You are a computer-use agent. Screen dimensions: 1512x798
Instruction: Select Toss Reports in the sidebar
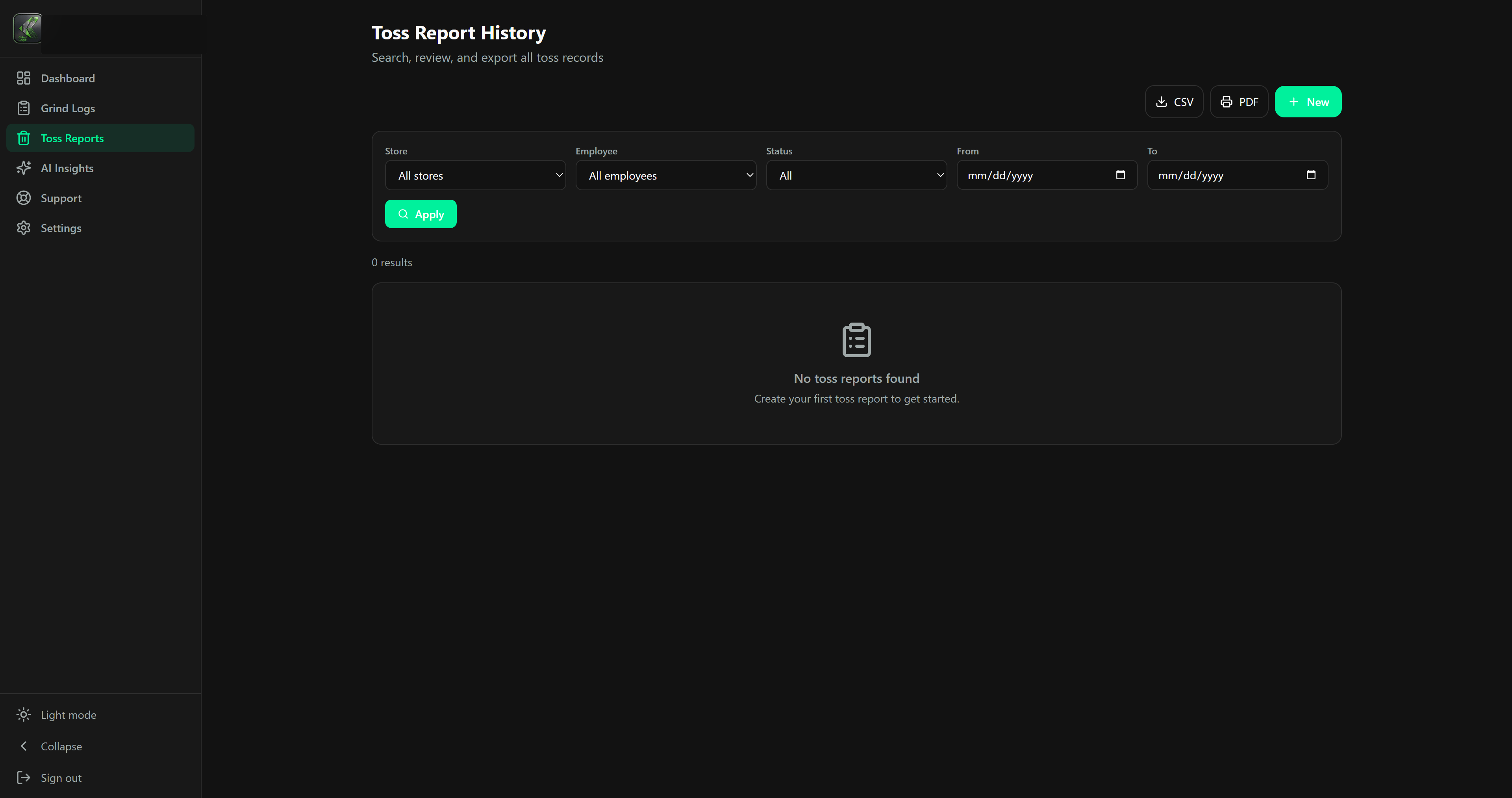click(100, 138)
